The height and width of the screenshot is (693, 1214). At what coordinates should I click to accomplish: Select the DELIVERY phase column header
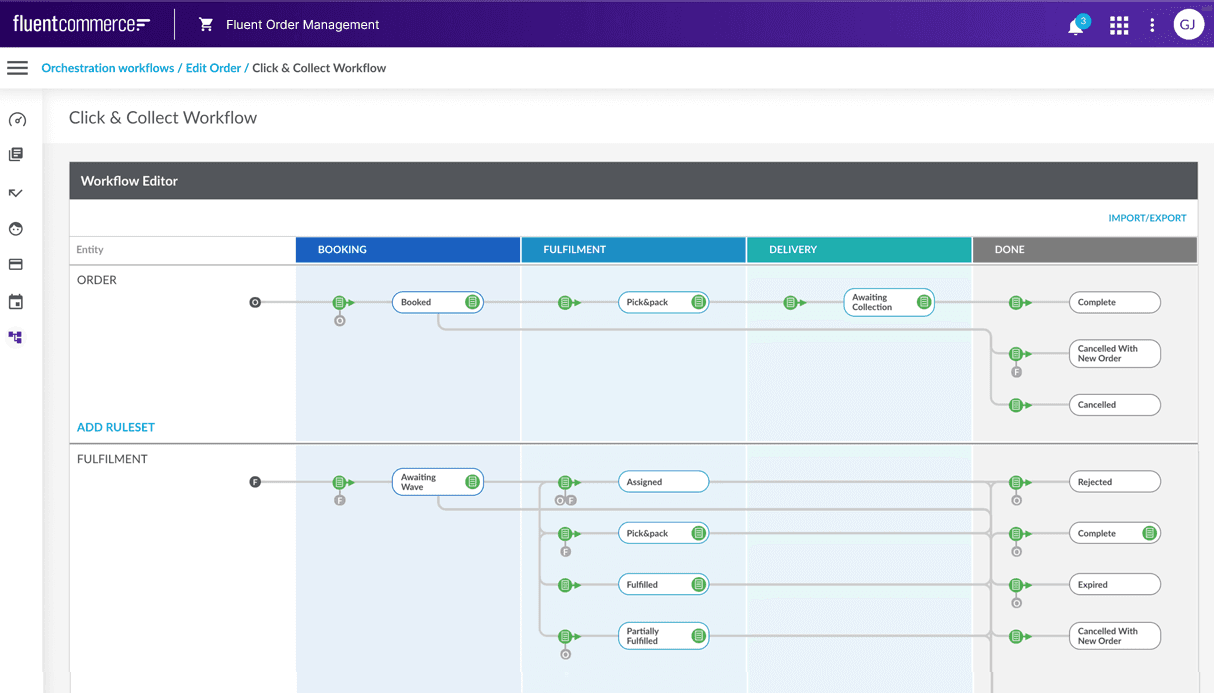click(859, 250)
